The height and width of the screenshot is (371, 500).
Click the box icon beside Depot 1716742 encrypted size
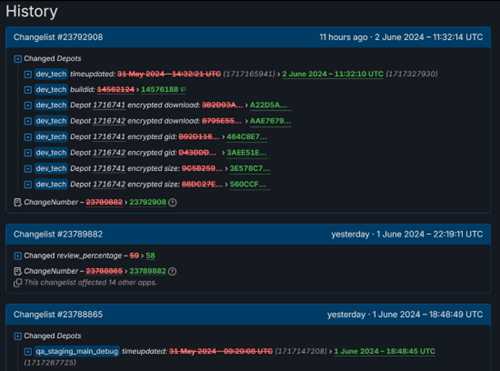28,184
